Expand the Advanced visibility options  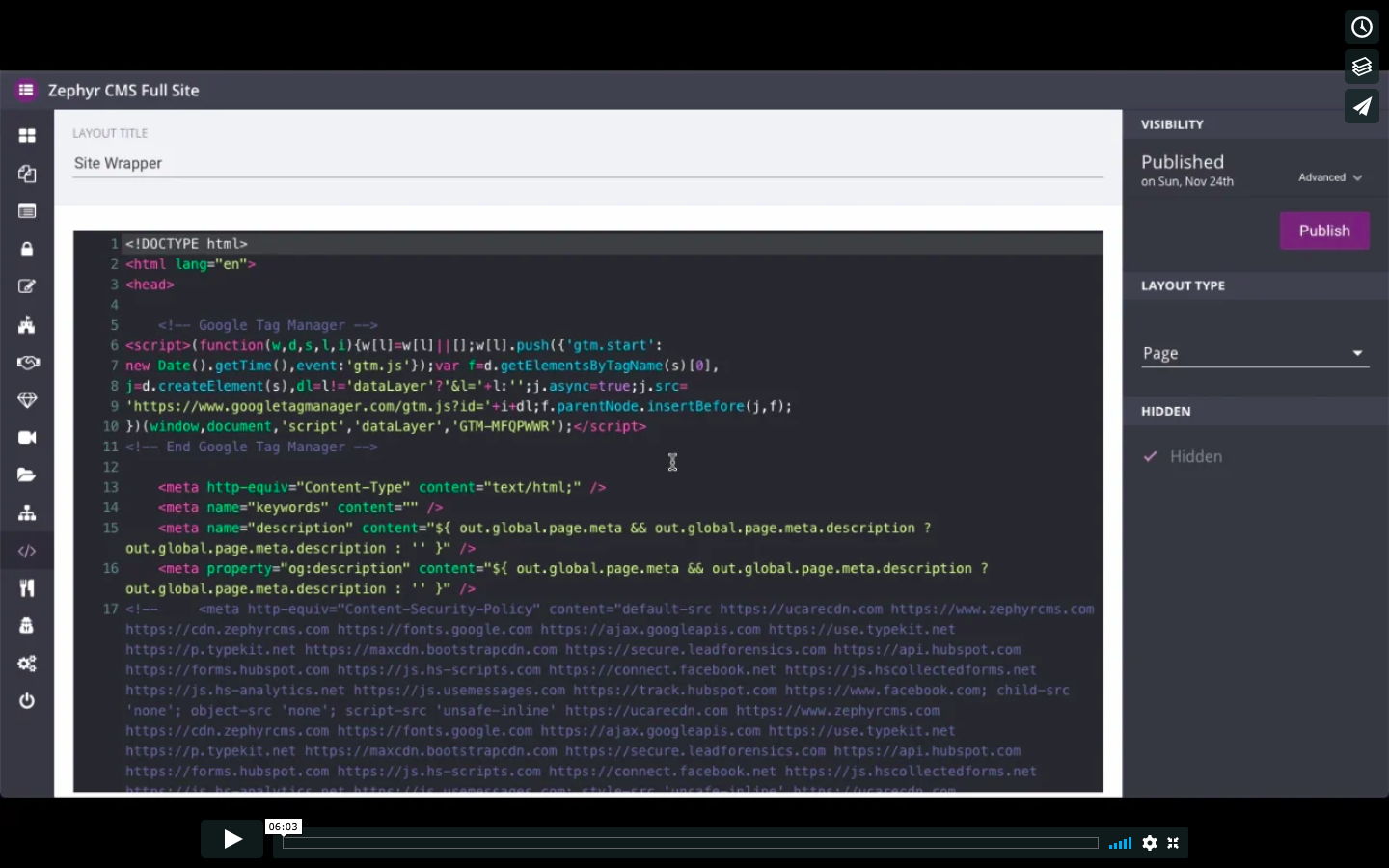point(1330,177)
